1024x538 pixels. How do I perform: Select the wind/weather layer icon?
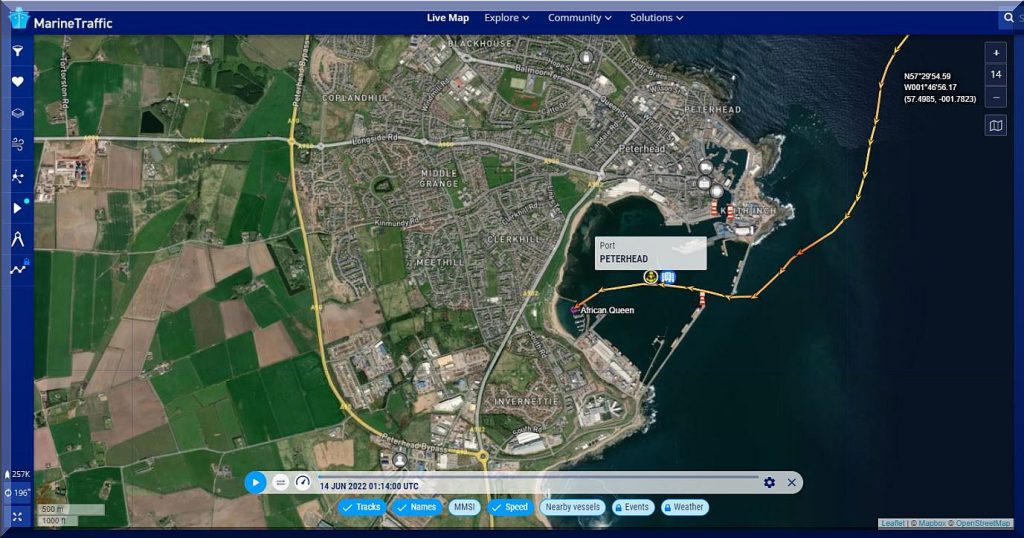(x=17, y=145)
